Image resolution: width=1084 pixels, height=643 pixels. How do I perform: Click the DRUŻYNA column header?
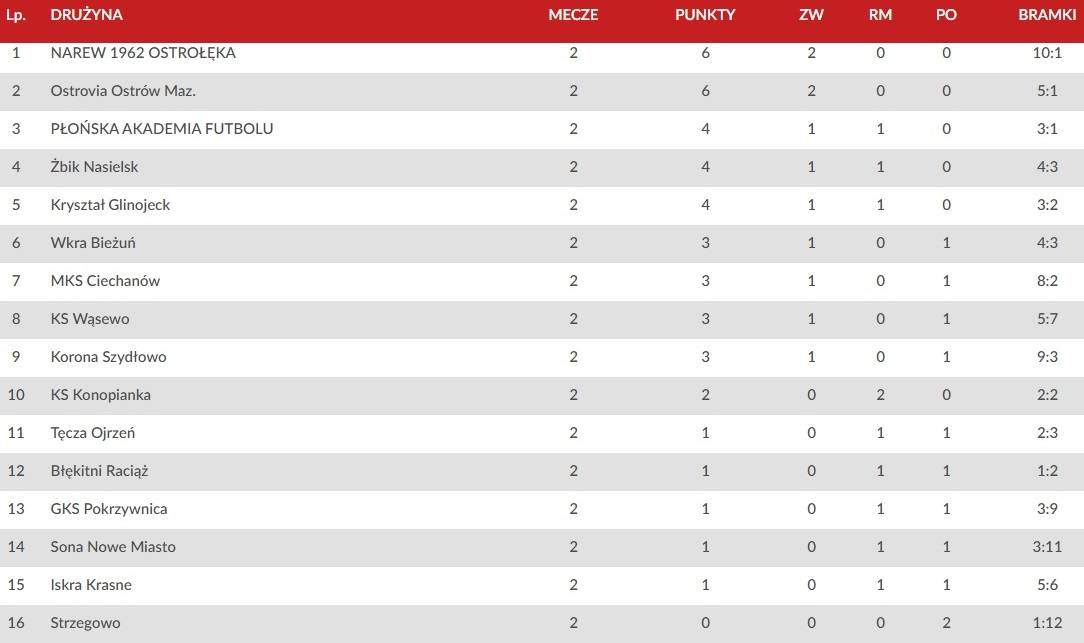[86, 15]
